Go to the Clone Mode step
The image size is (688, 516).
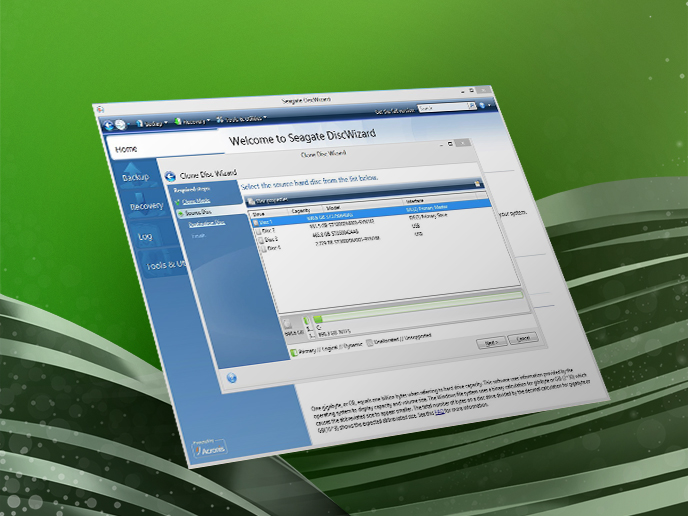pyautogui.click(x=196, y=201)
